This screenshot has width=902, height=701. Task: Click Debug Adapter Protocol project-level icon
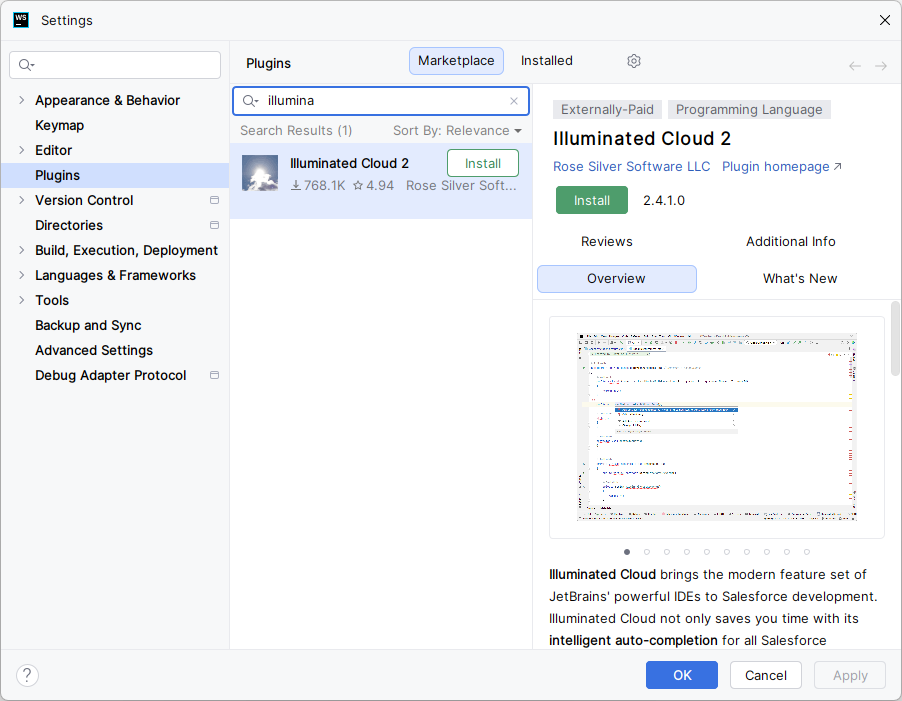215,375
